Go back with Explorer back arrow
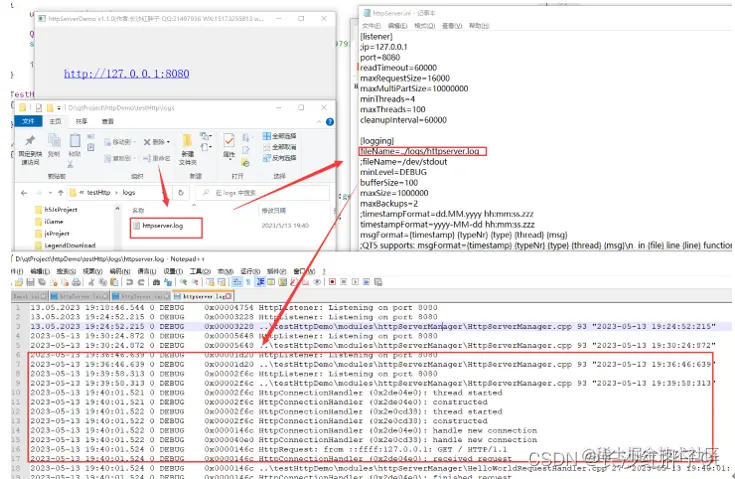The image size is (735, 479). click(x=24, y=193)
